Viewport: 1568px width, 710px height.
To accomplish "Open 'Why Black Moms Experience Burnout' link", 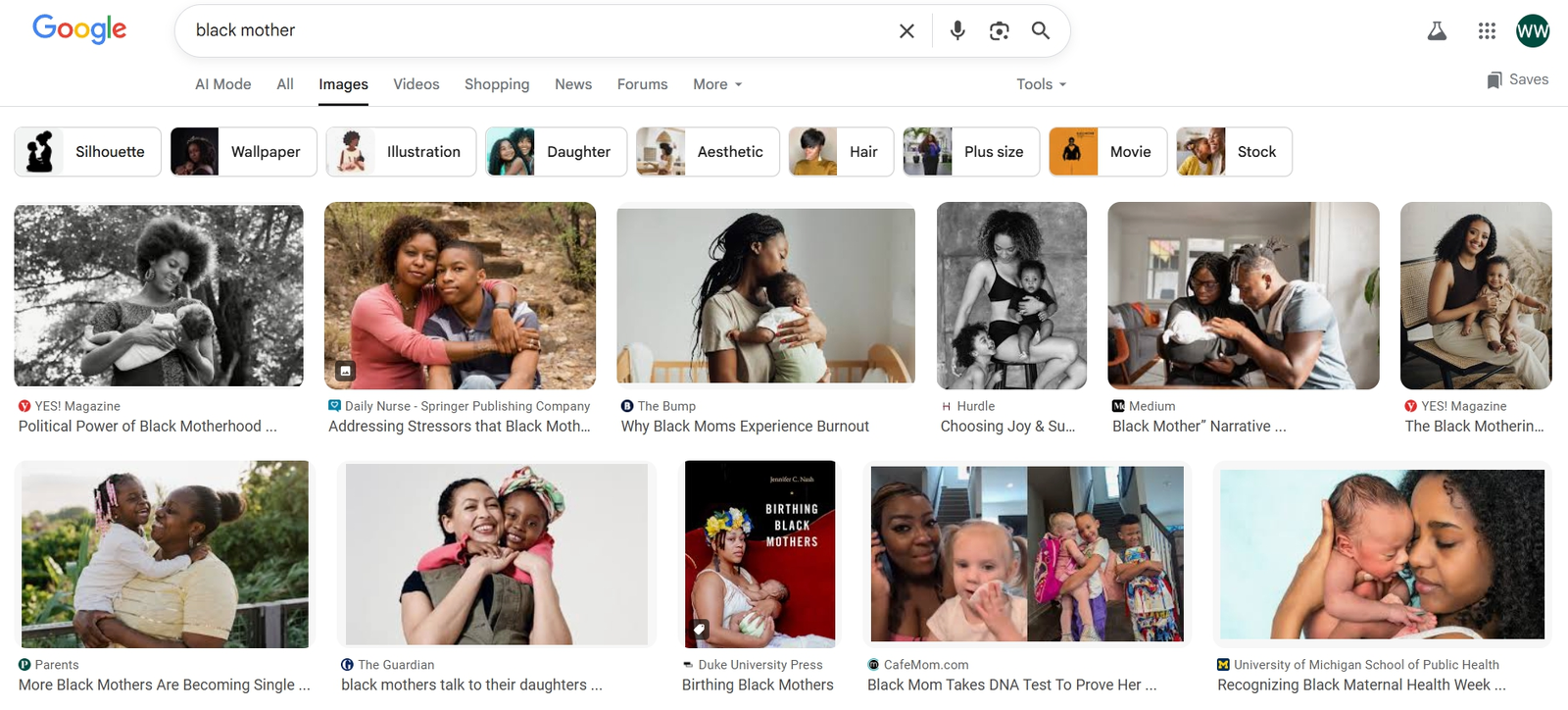I will pyautogui.click(x=745, y=427).
